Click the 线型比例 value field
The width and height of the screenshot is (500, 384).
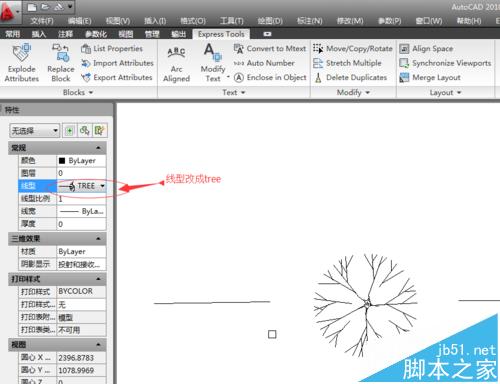(x=81, y=199)
